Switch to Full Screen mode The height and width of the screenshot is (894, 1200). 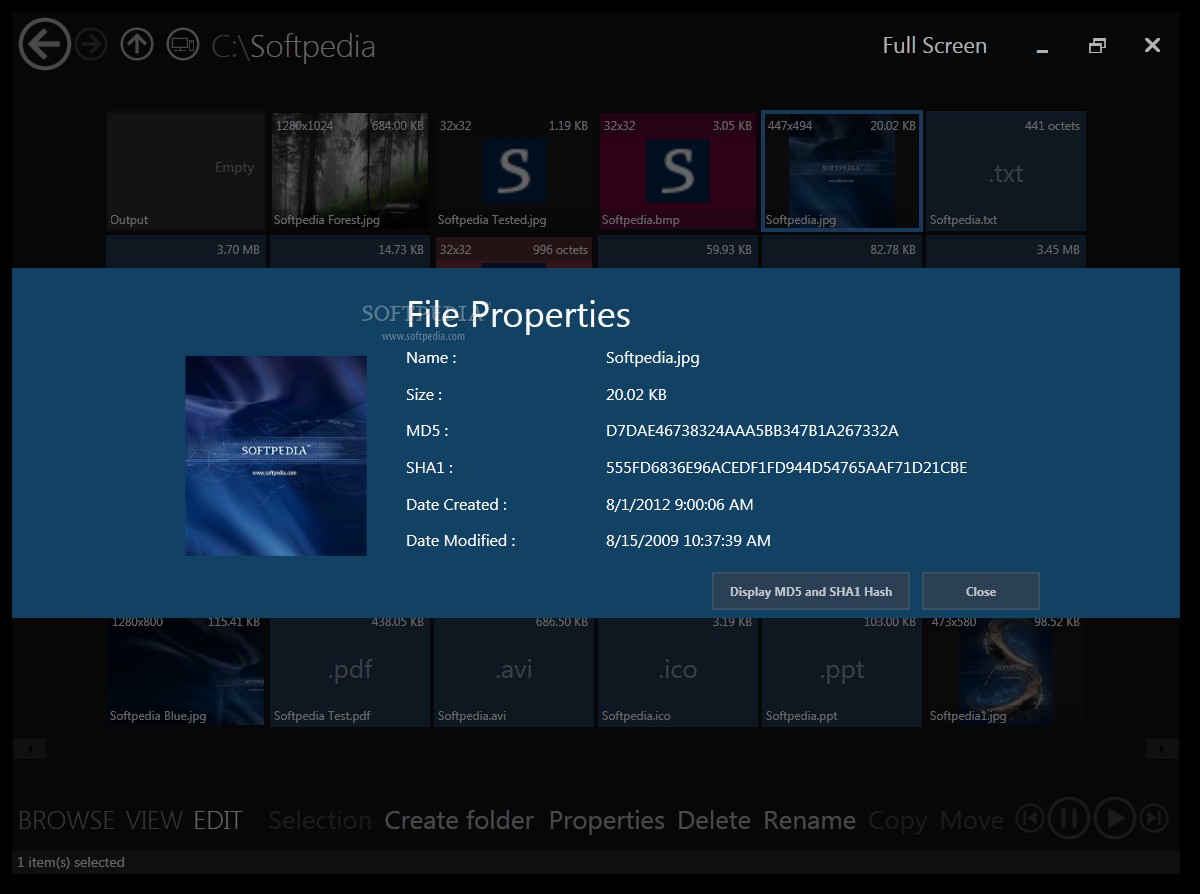[934, 45]
